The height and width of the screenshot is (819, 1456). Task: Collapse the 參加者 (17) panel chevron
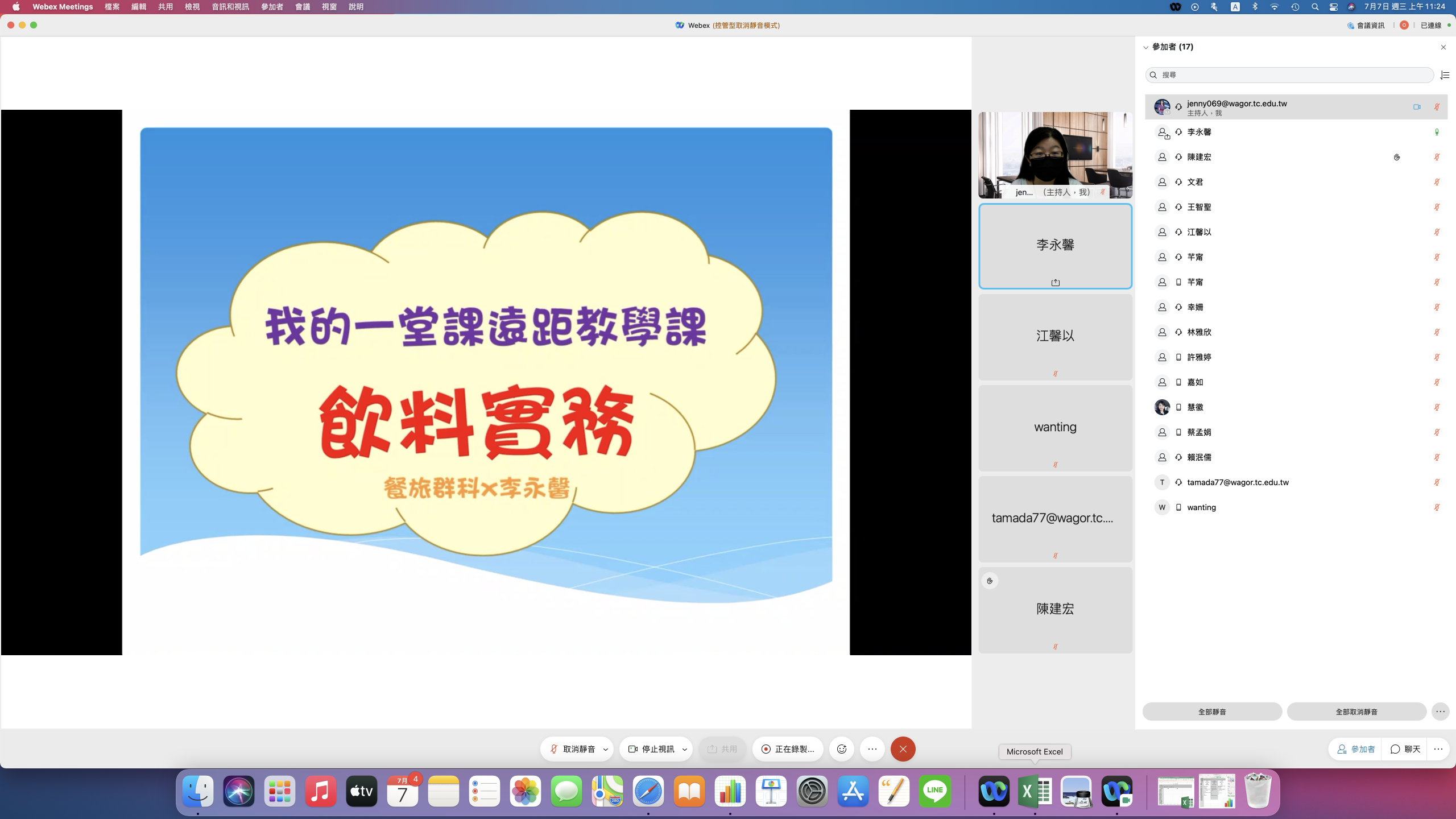pos(1145,47)
